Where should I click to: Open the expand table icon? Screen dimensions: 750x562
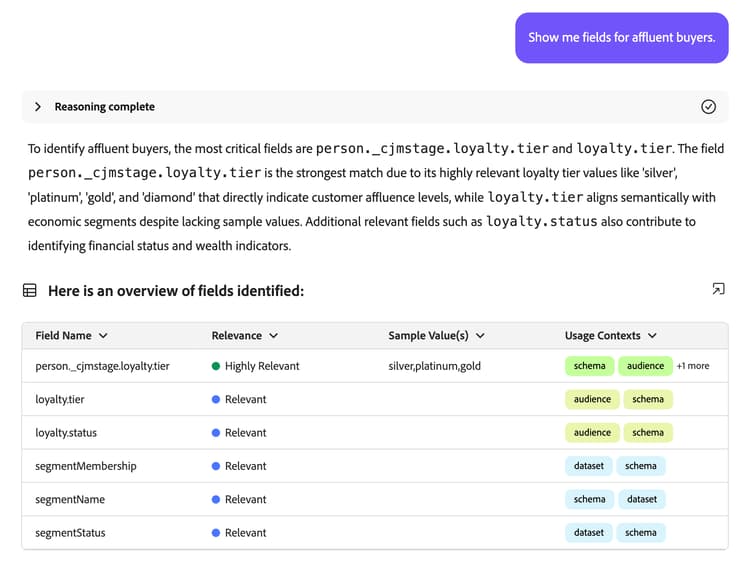pyautogui.click(x=718, y=289)
